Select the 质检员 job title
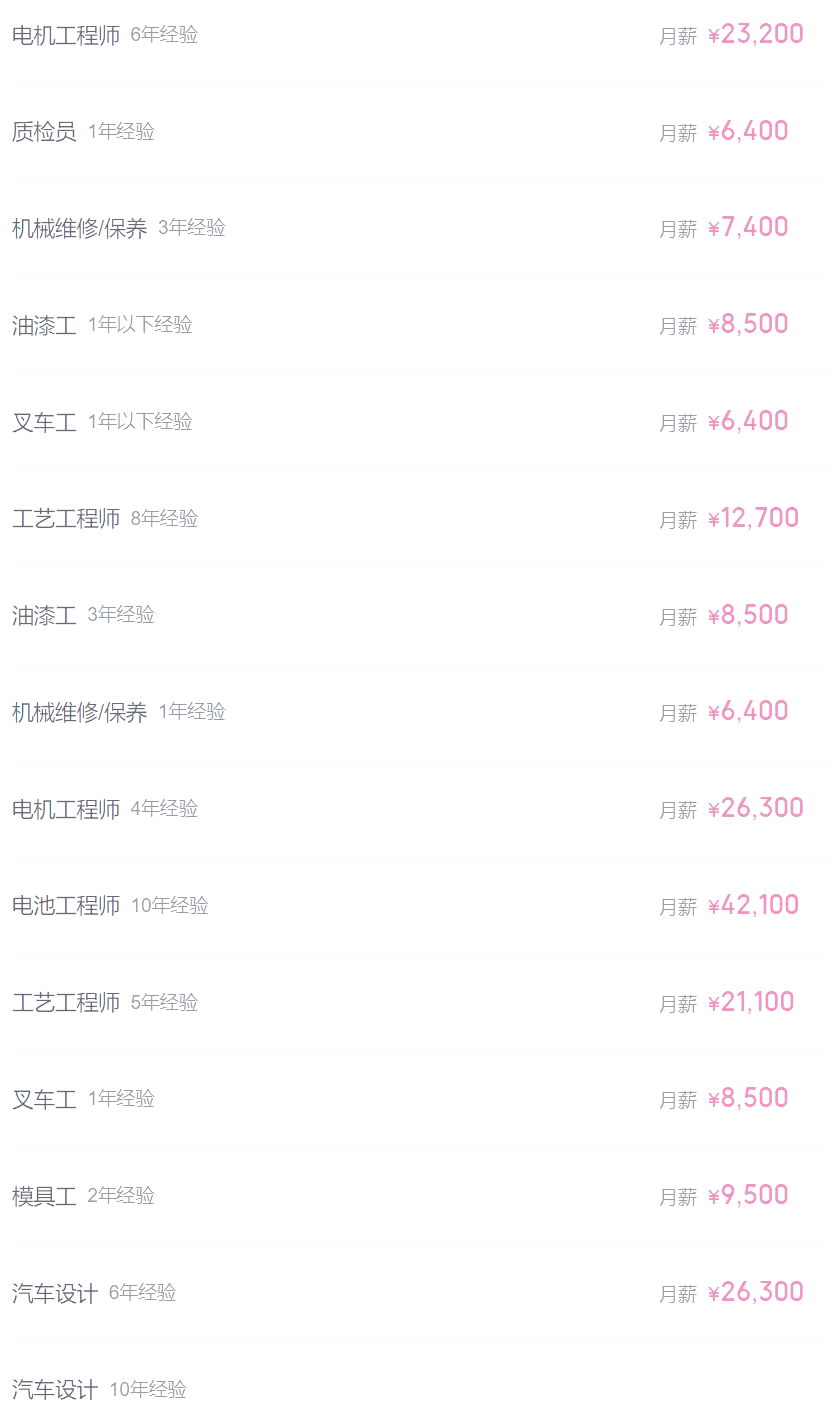The height and width of the screenshot is (1407, 831). [44, 132]
